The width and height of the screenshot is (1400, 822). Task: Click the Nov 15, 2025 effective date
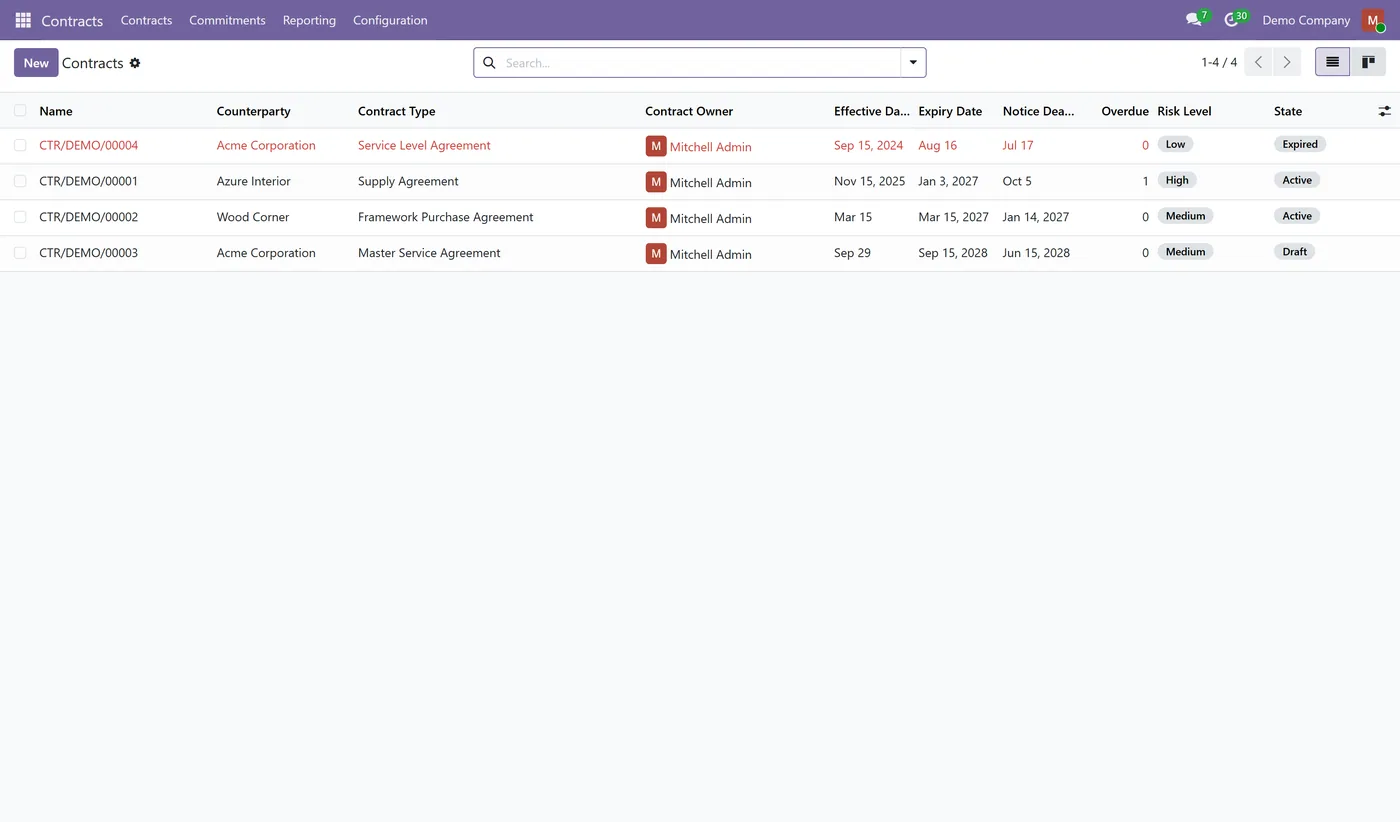point(869,181)
